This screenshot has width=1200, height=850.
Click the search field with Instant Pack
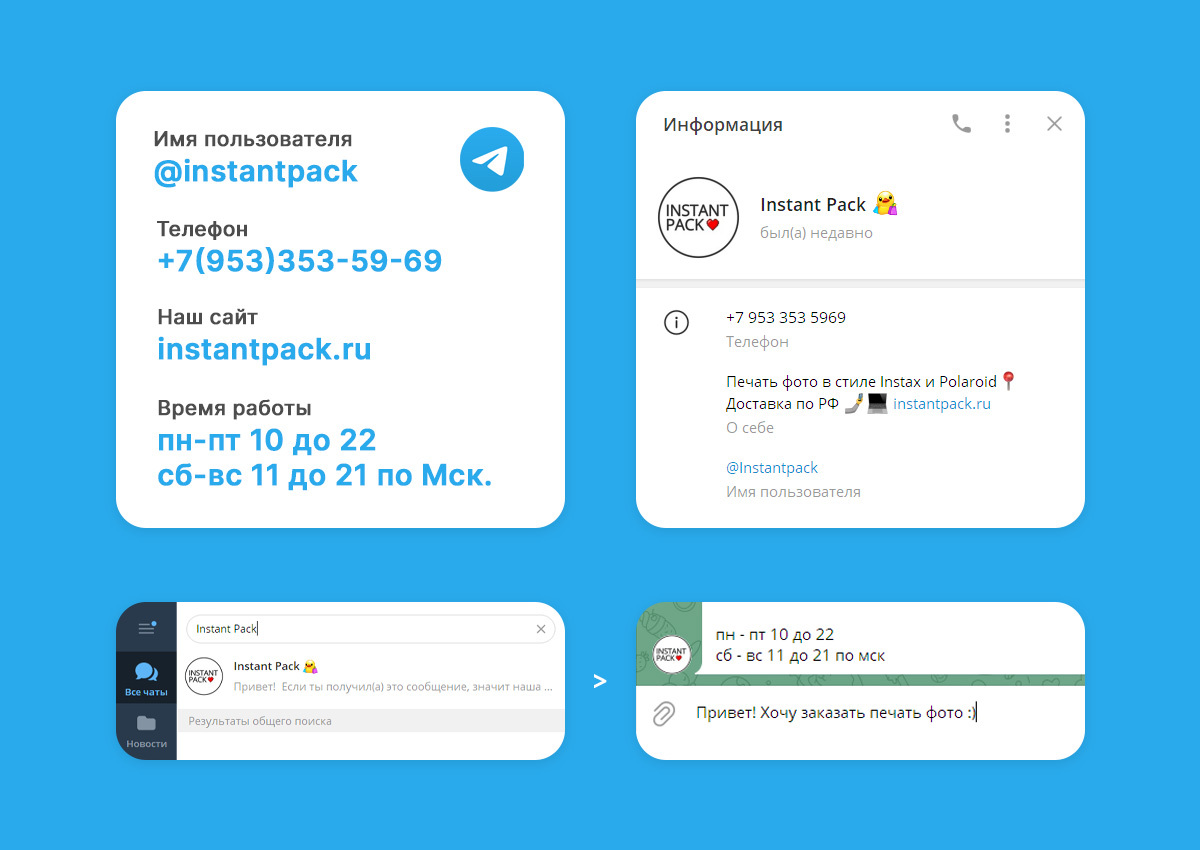[370, 629]
